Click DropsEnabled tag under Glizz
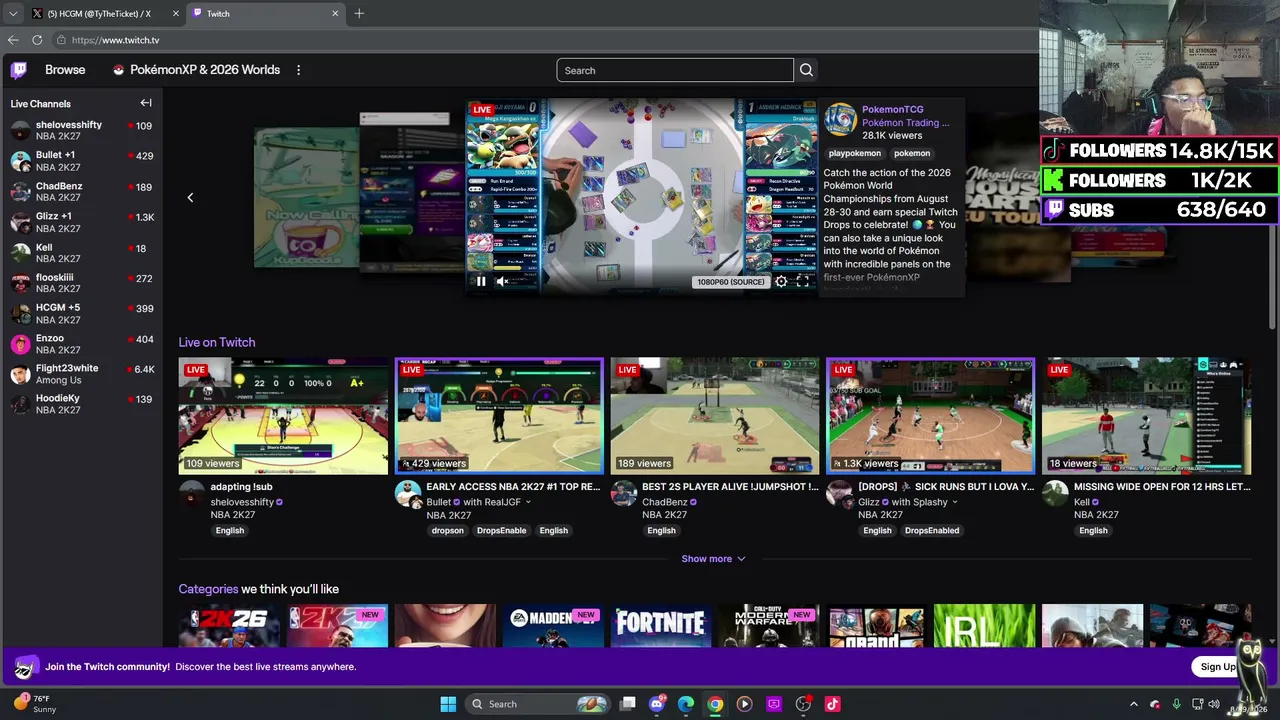This screenshot has height=720, width=1280. pos(932,531)
